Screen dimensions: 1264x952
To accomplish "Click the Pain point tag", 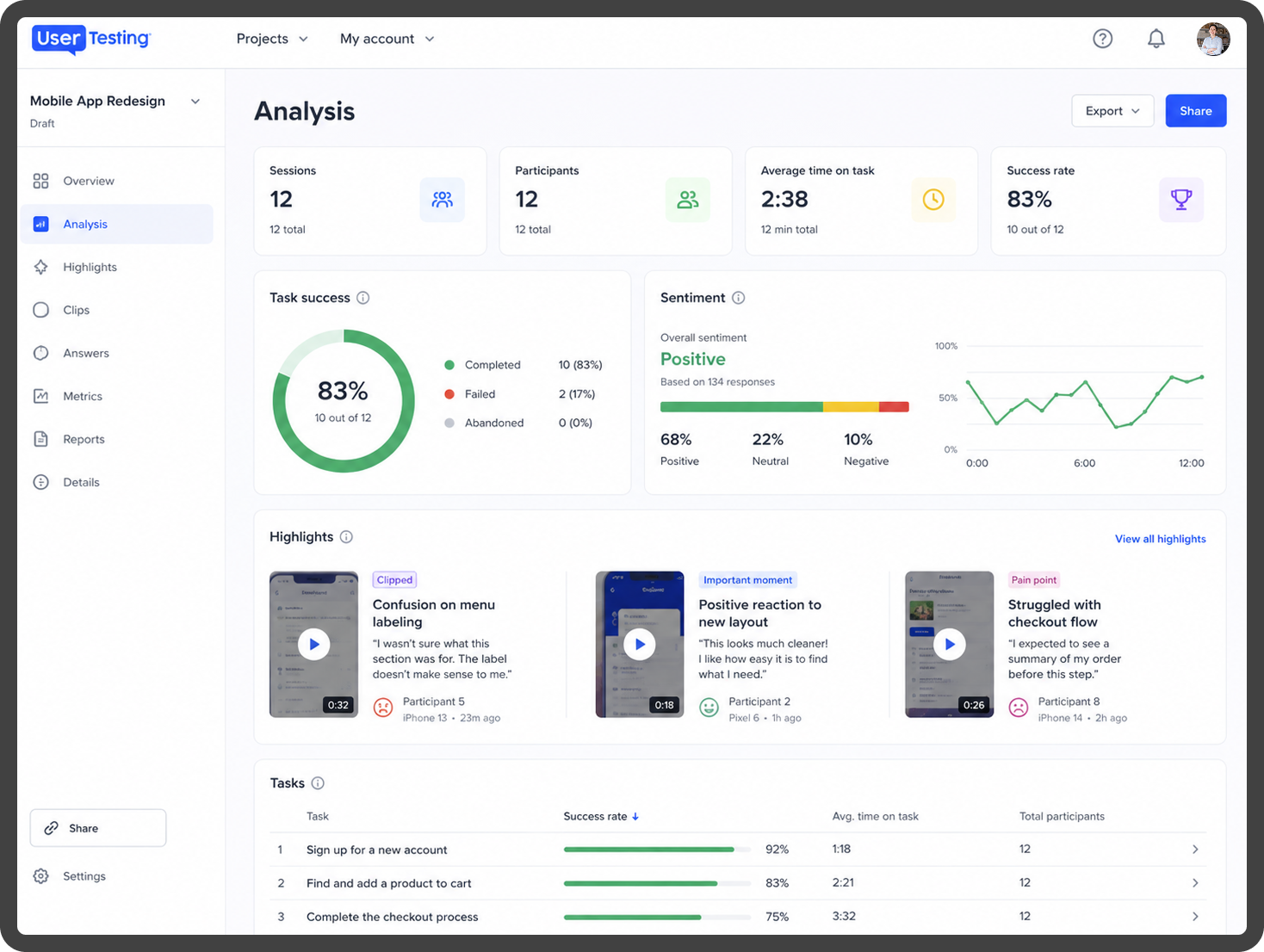I will (x=1034, y=580).
